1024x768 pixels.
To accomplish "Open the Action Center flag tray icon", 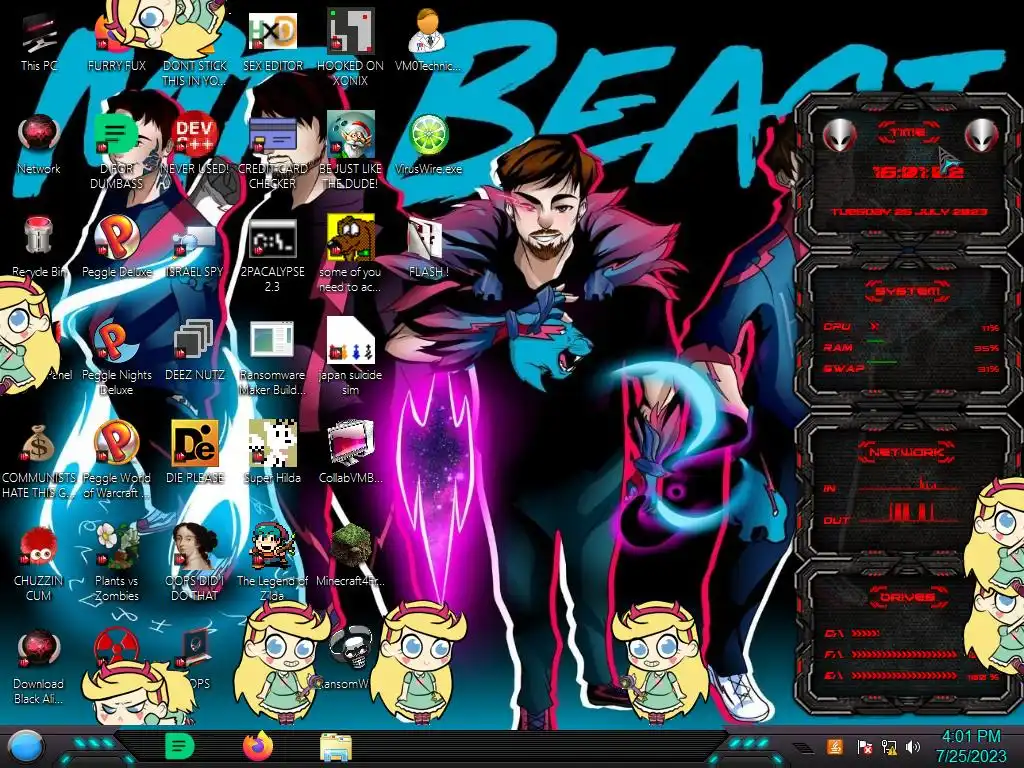I will pyautogui.click(x=865, y=747).
